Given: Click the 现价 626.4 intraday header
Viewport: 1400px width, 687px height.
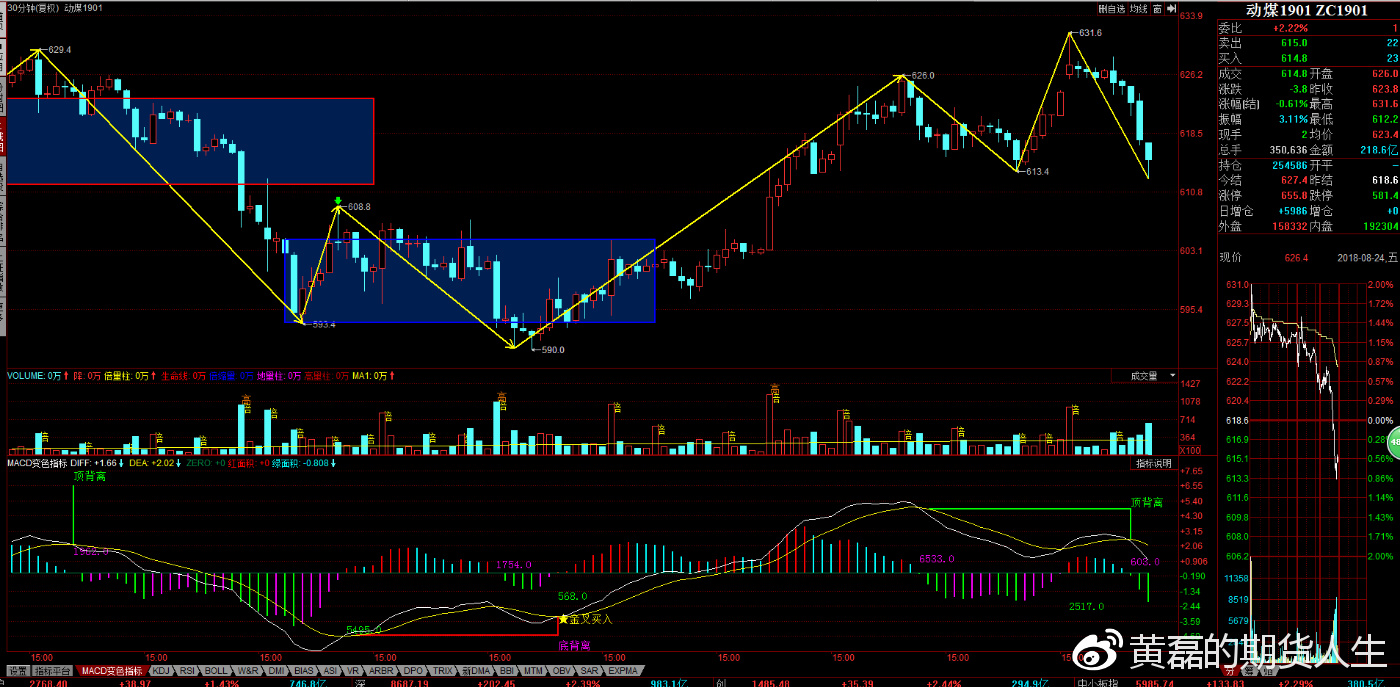Looking at the screenshot, I should (x=1265, y=258).
